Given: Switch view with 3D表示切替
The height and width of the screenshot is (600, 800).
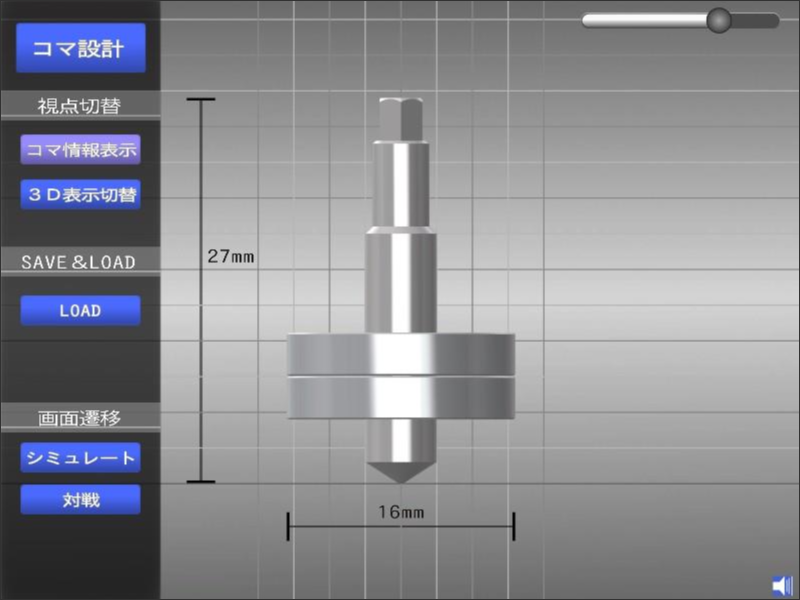Looking at the screenshot, I should coord(81,194).
